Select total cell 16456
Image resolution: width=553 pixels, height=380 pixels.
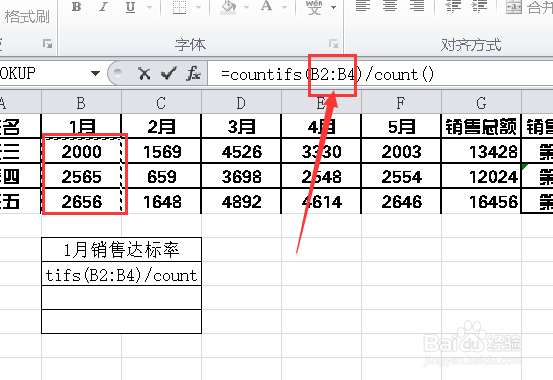[481, 201]
